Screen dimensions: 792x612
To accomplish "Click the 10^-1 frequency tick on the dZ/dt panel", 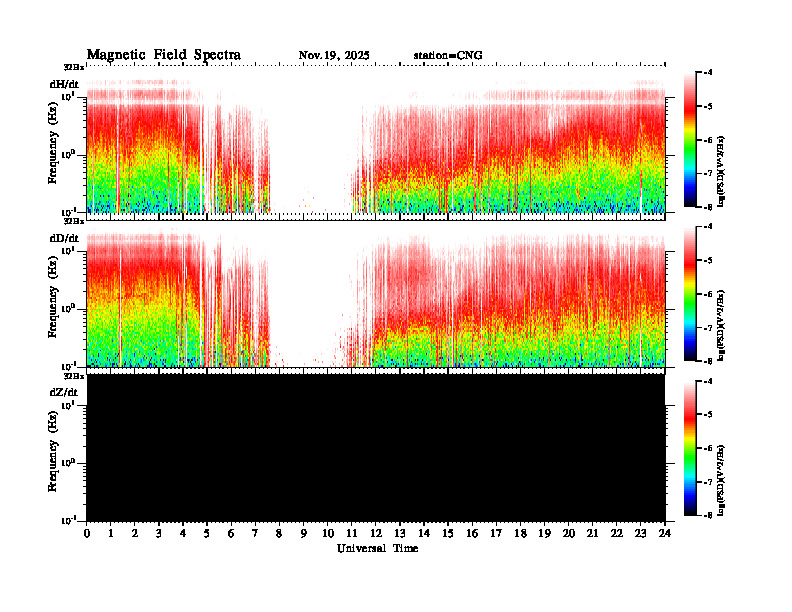I will [x=69, y=520].
